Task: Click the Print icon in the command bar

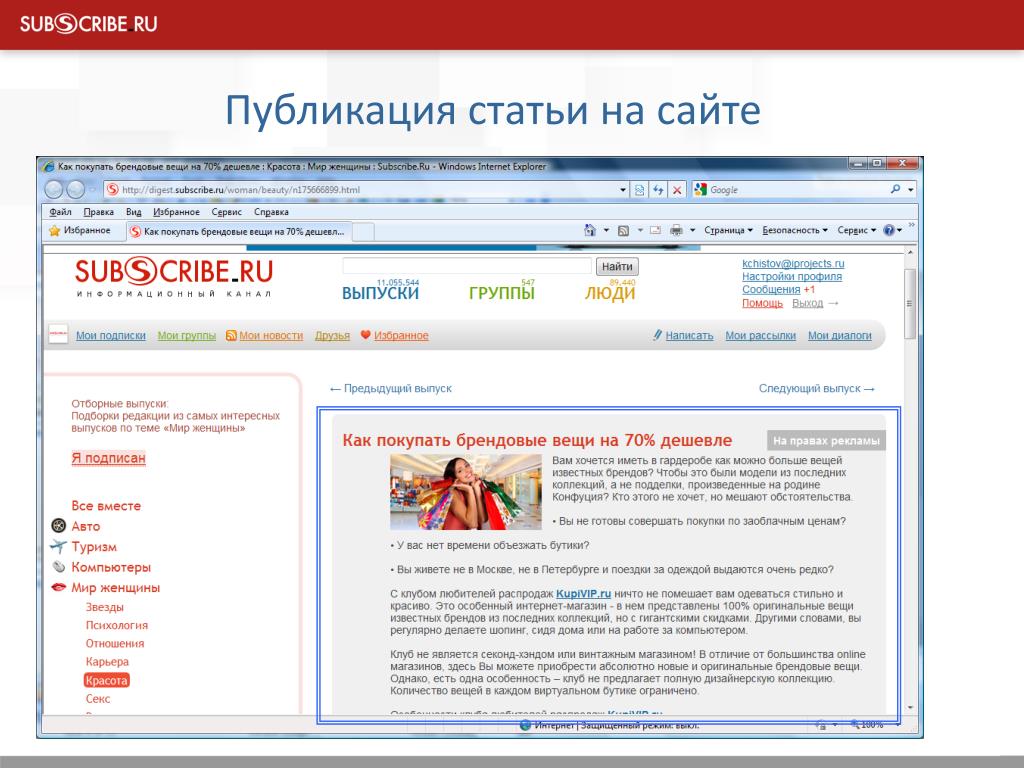Action: tap(677, 231)
